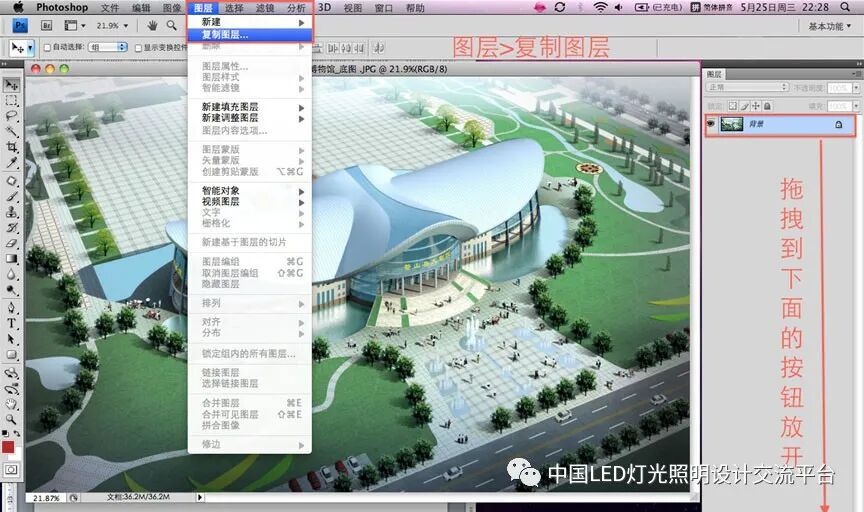Select the Rectangular Marquee tool
864x512 pixels.
pyautogui.click(x=12, y=101)
